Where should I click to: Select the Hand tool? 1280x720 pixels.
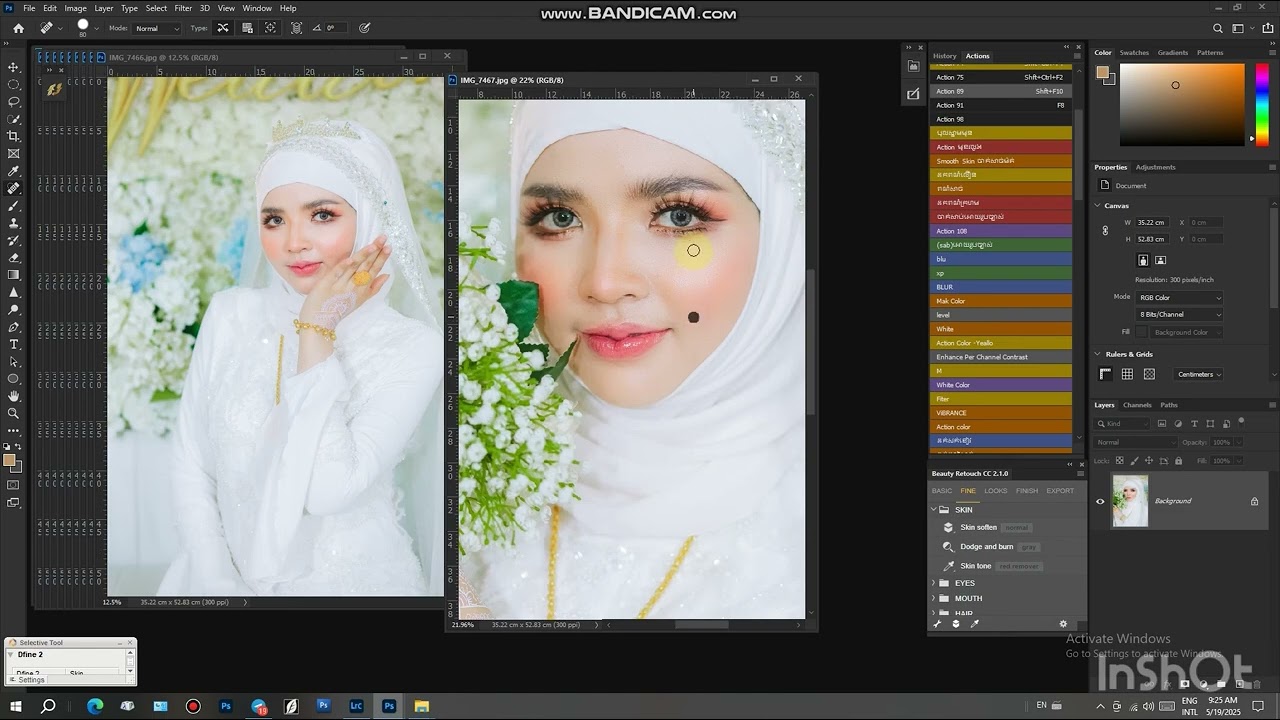point(13,396)
